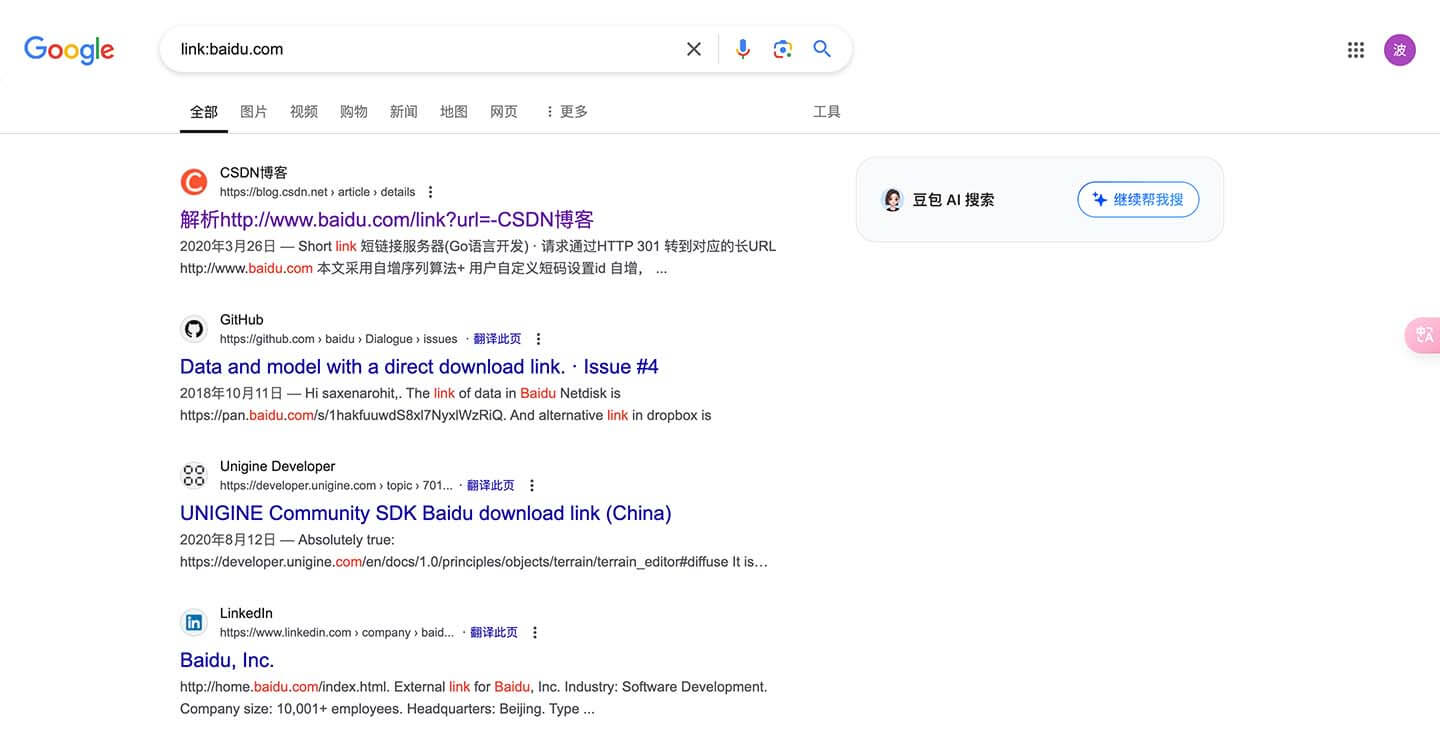Open the 工具 search tools
The image size is (1440, 754).
point(827,111)
